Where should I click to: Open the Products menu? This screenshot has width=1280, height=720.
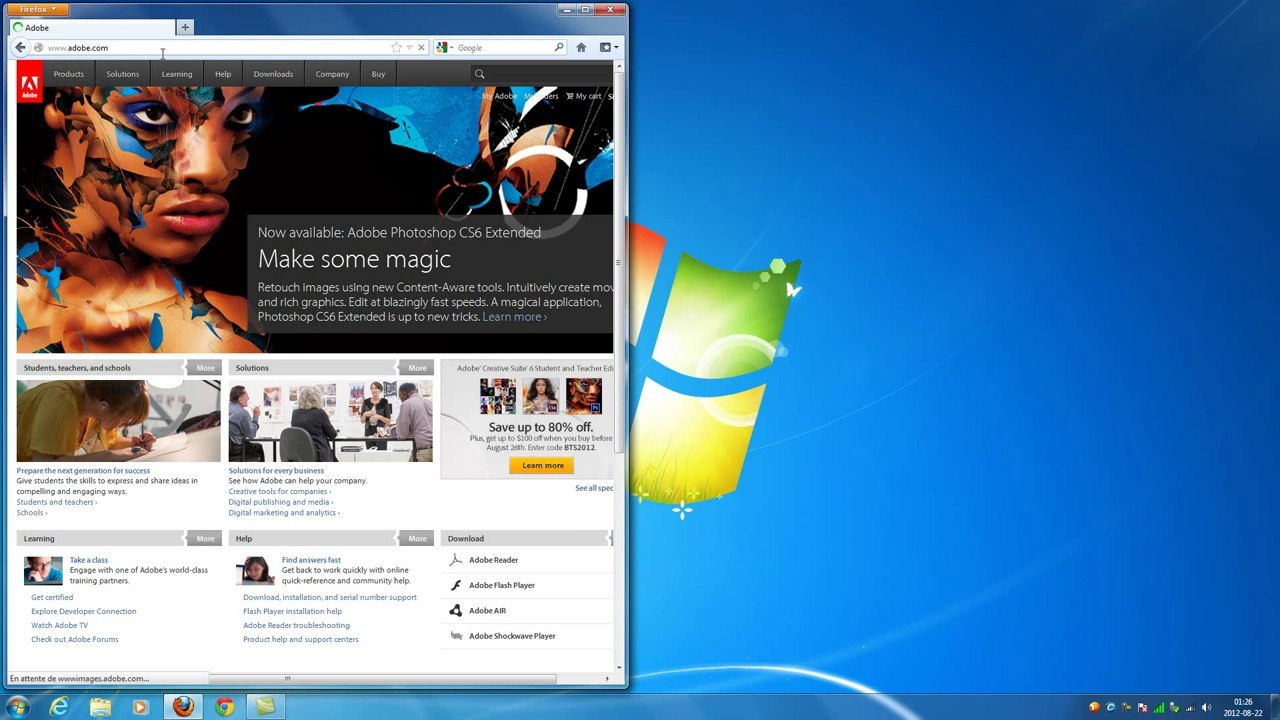tap(69, 74)
